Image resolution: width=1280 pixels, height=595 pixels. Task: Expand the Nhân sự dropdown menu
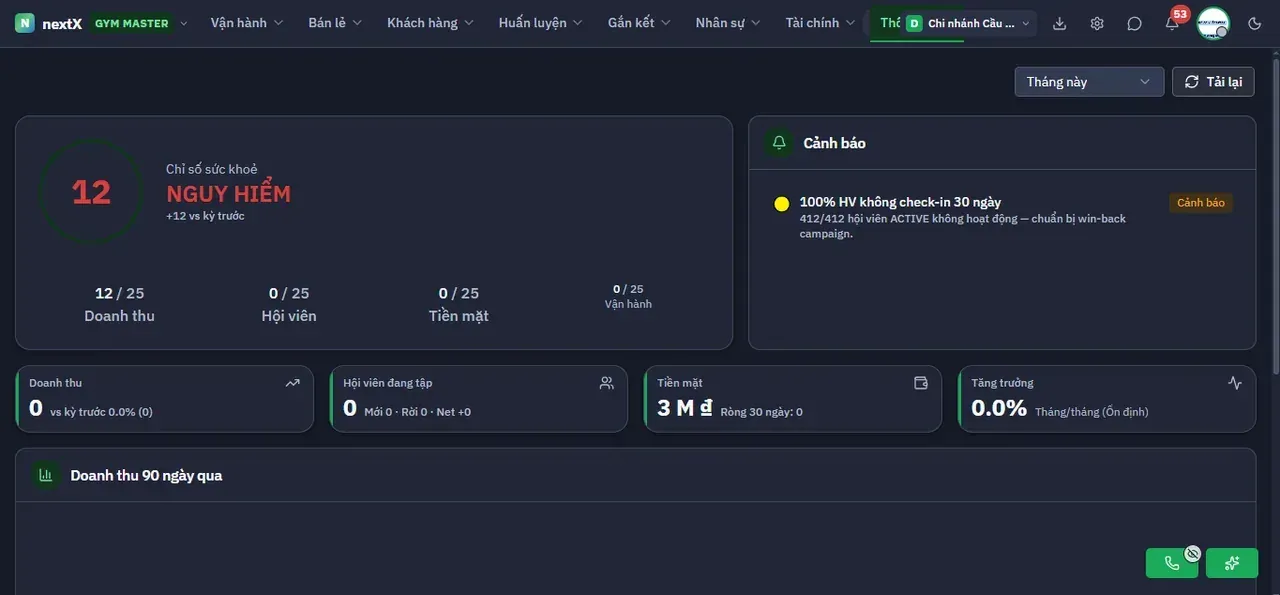[x=728, y=23]
